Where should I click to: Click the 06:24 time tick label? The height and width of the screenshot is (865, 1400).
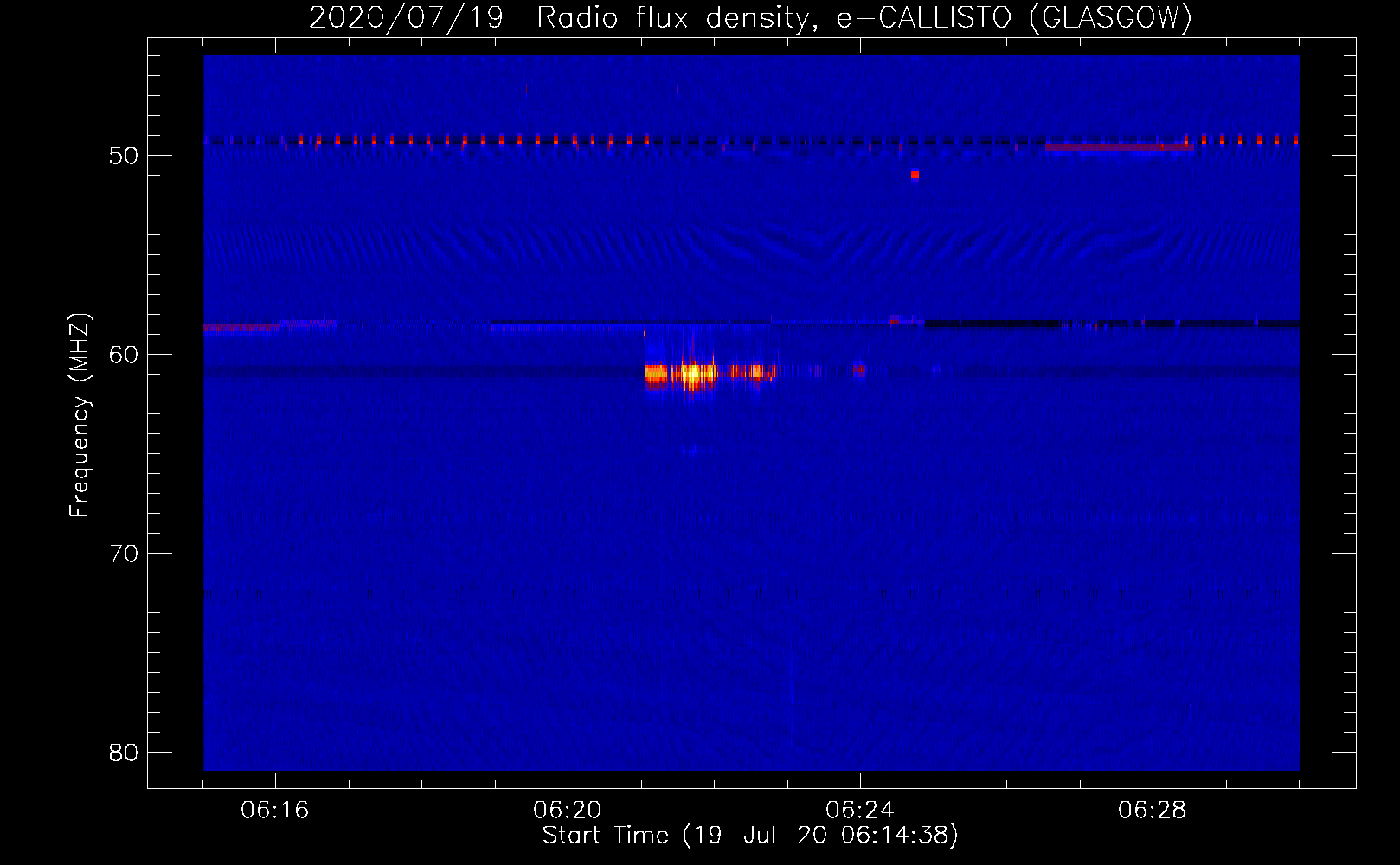pos(859,811)
